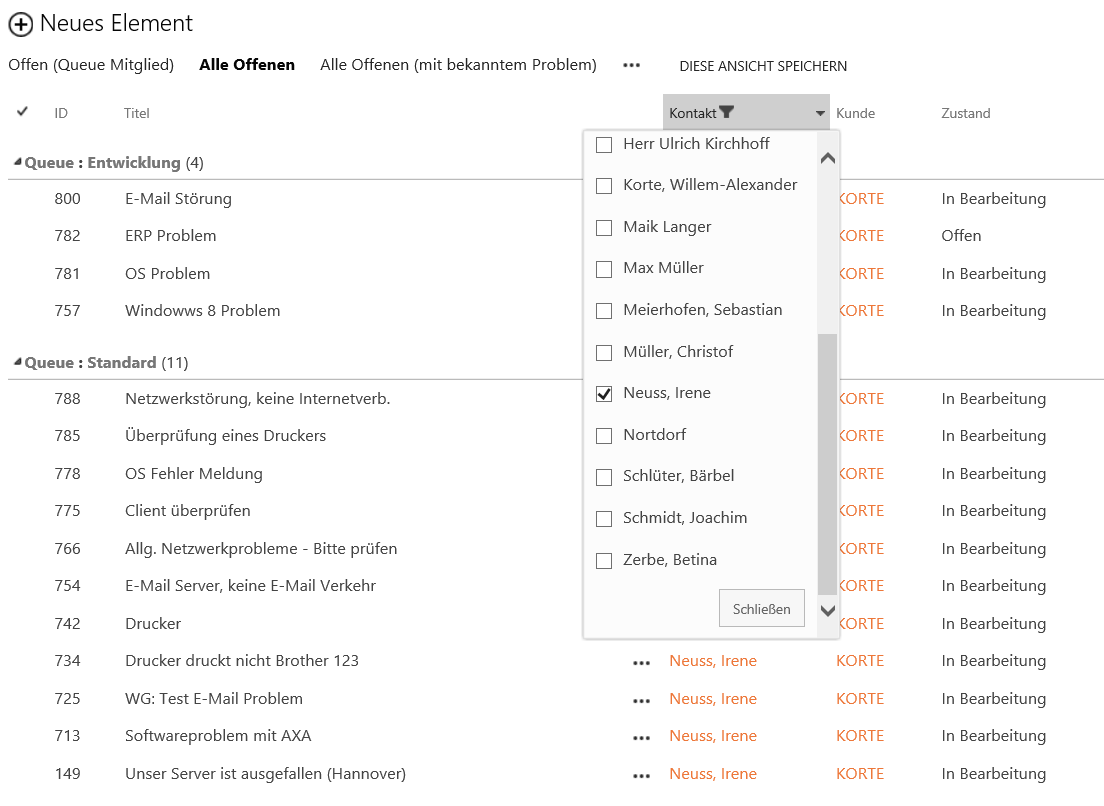Click the Schließen button
This screenshot has height=806, width=1104.
pos(762,608)
